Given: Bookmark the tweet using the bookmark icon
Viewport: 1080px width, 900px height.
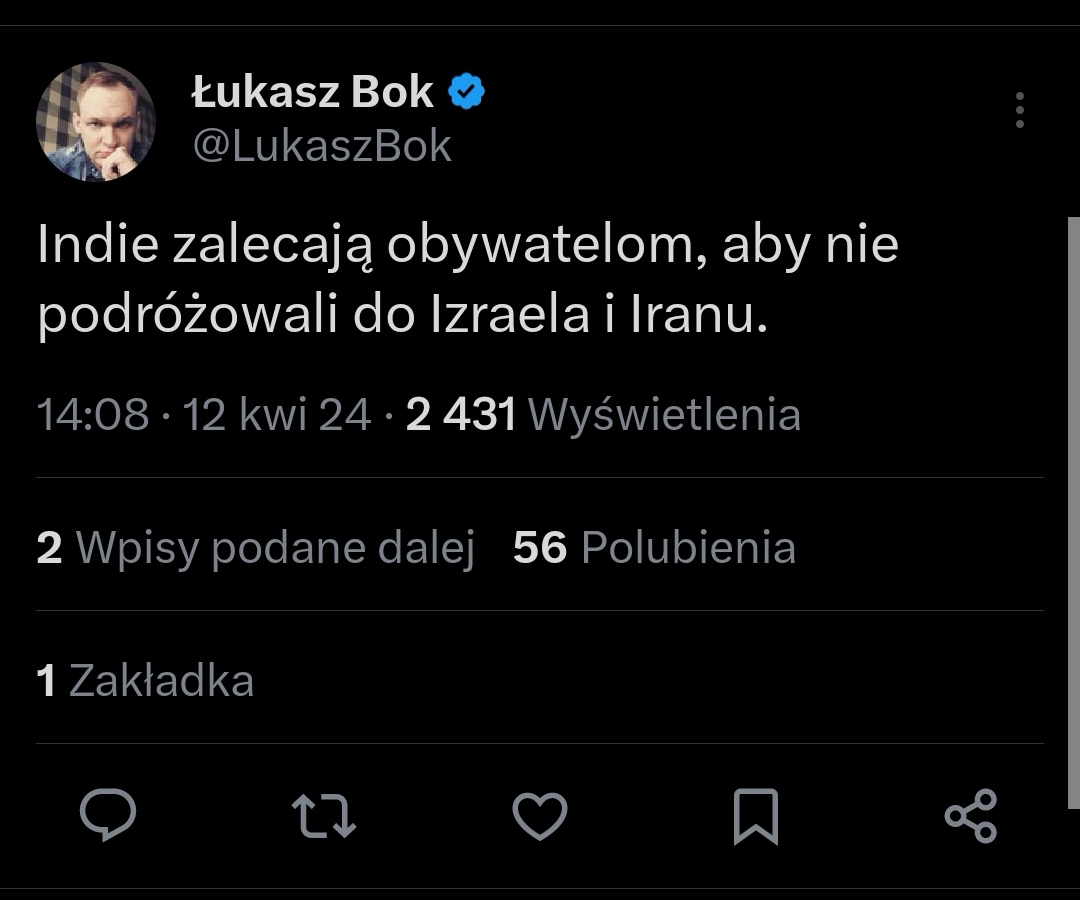Looking at the screenshot, I should pyautogui.click(x=755, y=816).
